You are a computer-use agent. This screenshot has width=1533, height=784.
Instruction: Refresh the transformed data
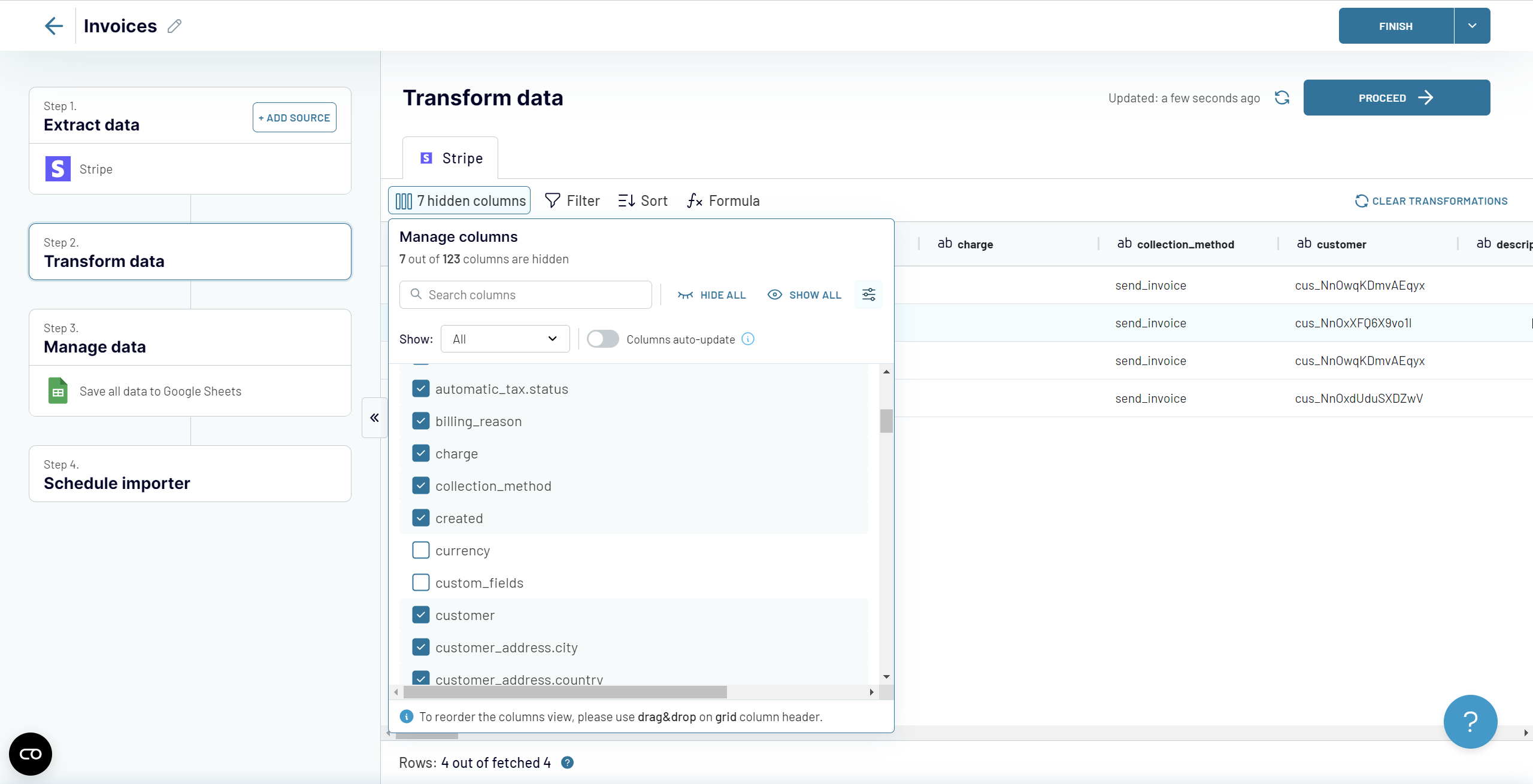(x=1282, y=98)
